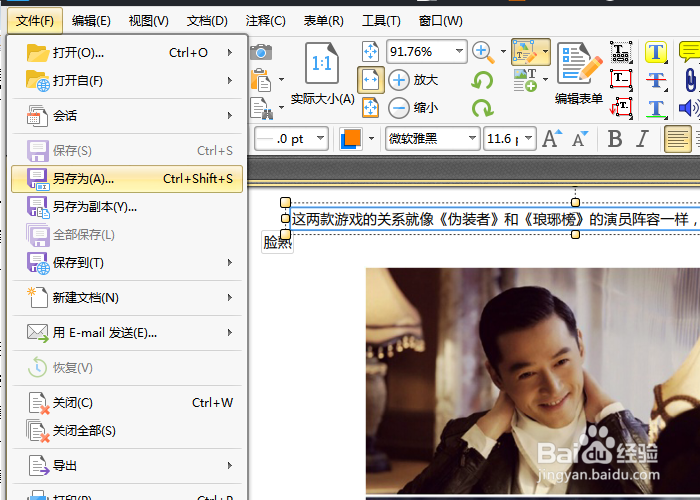This screenshot has height=500, width=700.
Task: Choose 关闭(C) in File menu
Action: coord(127,403)
